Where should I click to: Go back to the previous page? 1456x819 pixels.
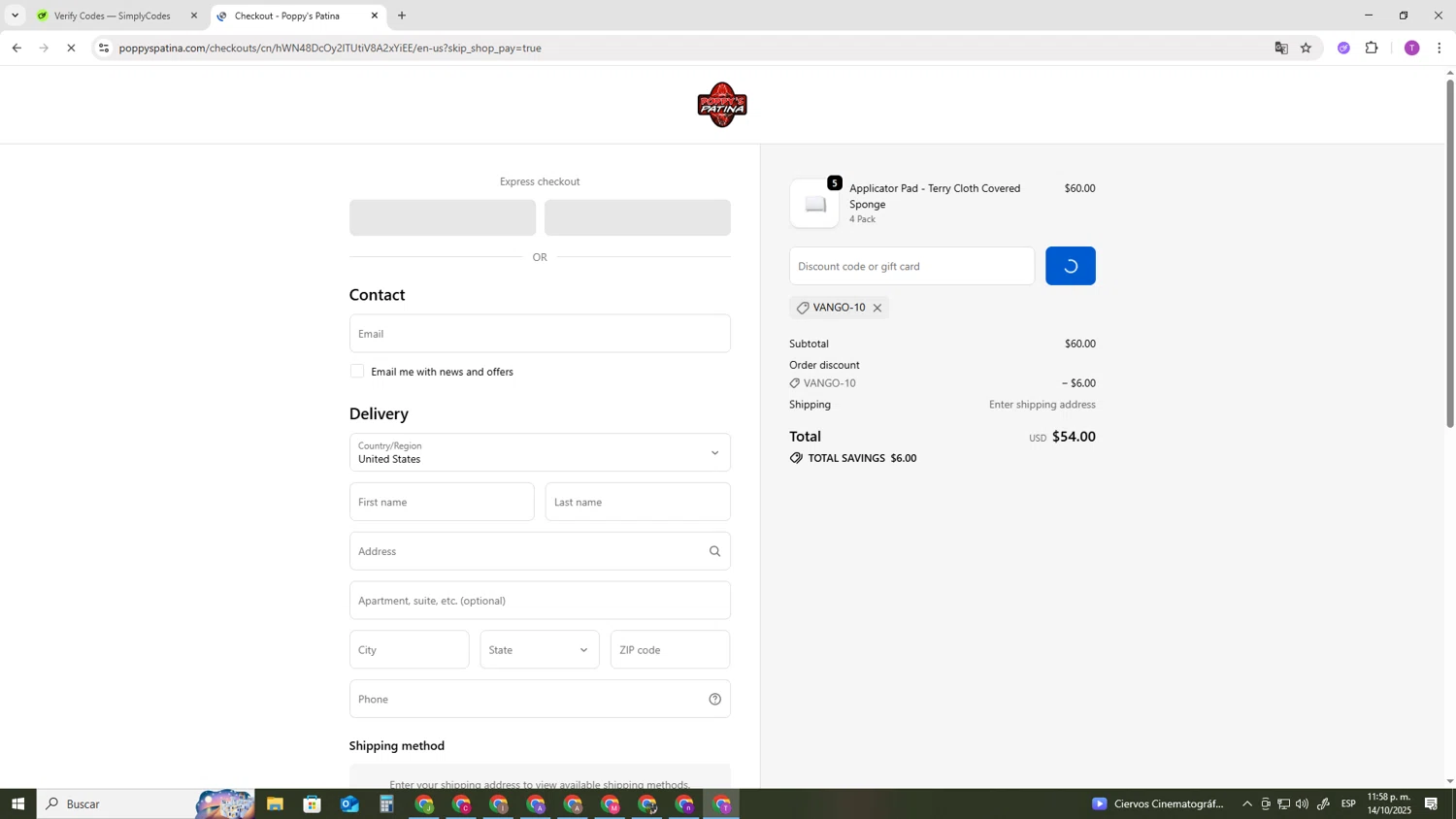(17, 48)
